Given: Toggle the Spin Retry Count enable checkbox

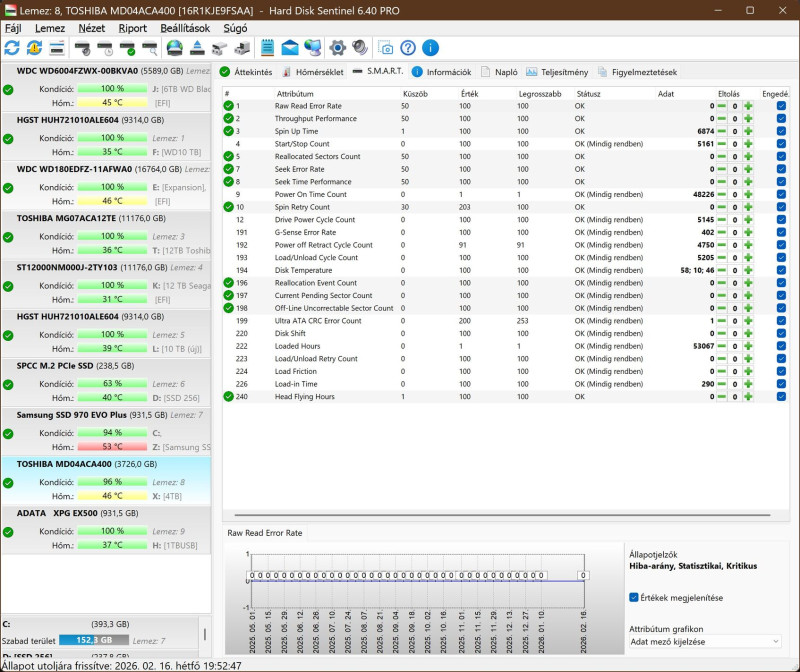Looking at the screenshot, I should [x=781, y=207].
